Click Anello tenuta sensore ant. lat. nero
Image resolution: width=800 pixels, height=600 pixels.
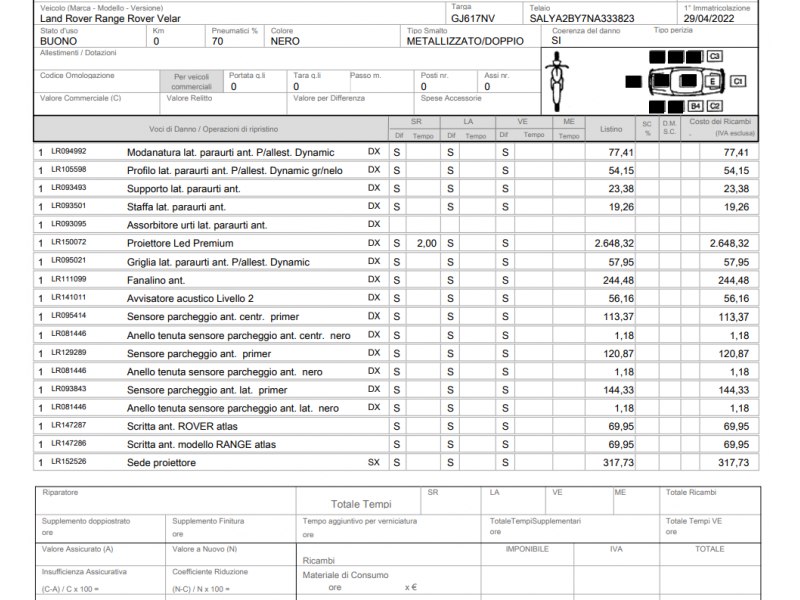point(233,408)
